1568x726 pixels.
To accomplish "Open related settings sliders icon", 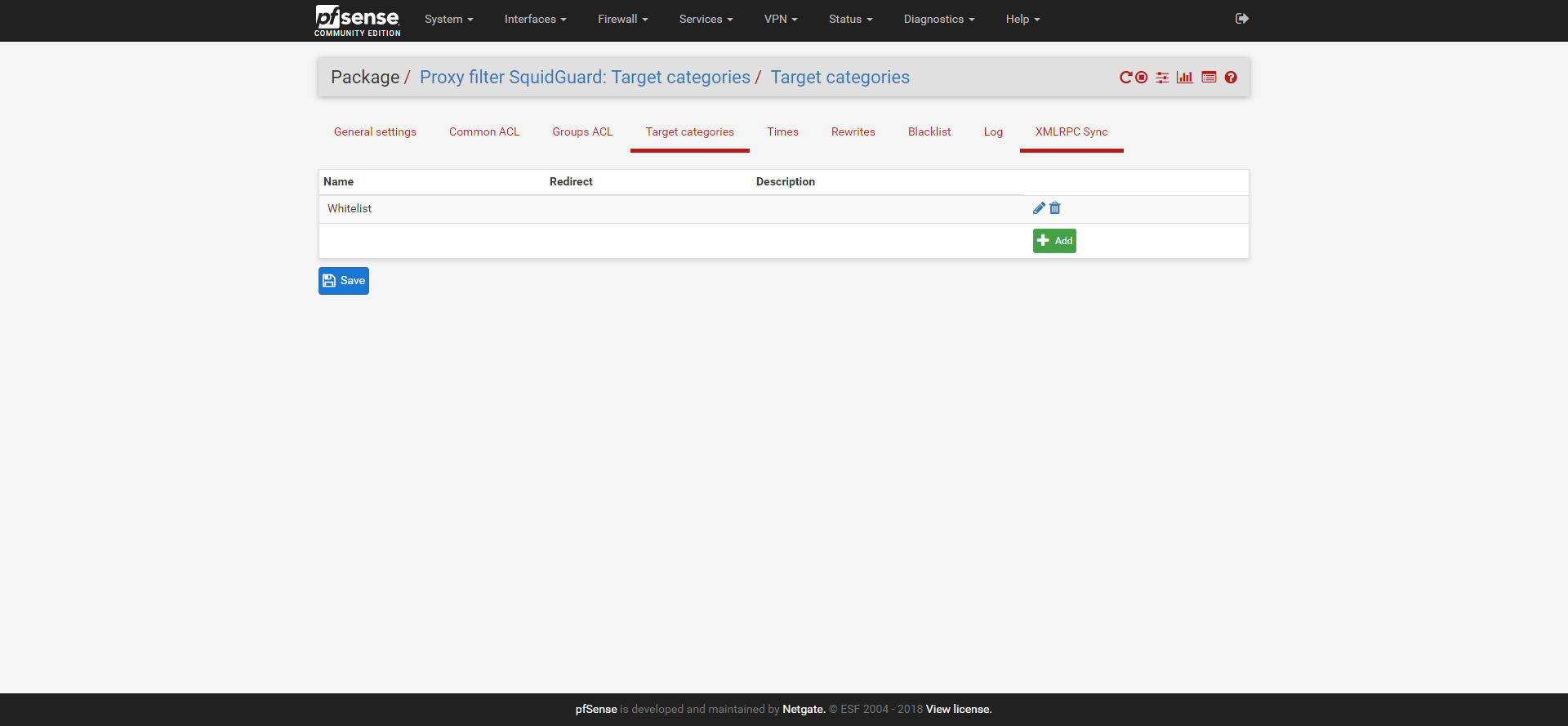I will point(1162,78).
